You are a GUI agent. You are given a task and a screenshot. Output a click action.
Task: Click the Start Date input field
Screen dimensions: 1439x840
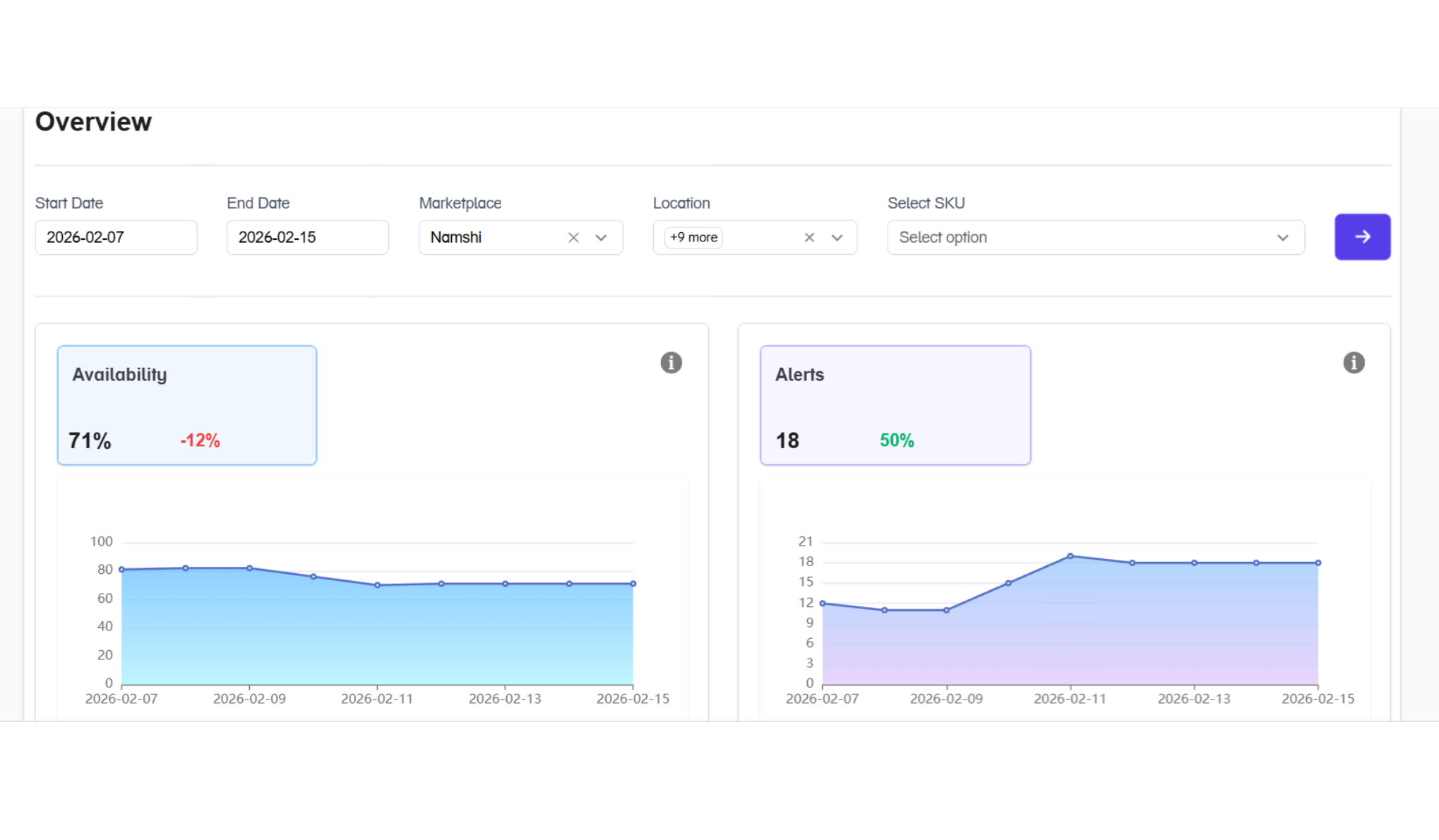[116, 238]
